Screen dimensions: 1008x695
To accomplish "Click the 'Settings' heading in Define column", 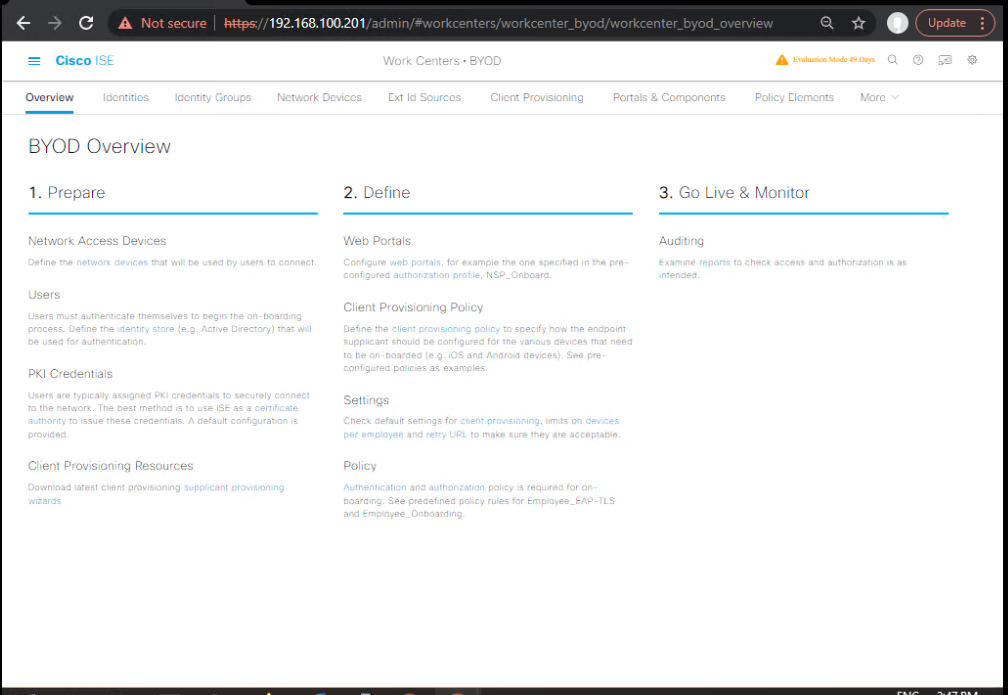I will click(x=366, y=401).
